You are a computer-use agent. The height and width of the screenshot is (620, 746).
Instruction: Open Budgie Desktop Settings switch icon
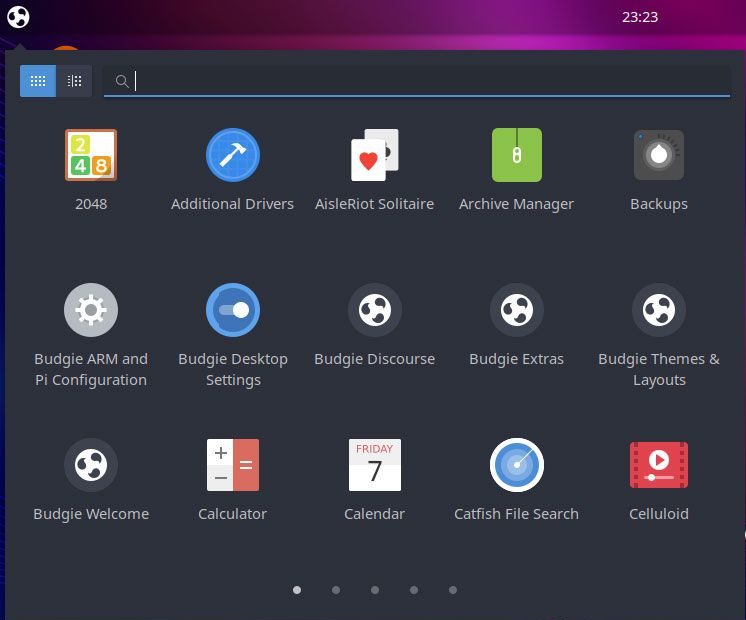point(233,310)
